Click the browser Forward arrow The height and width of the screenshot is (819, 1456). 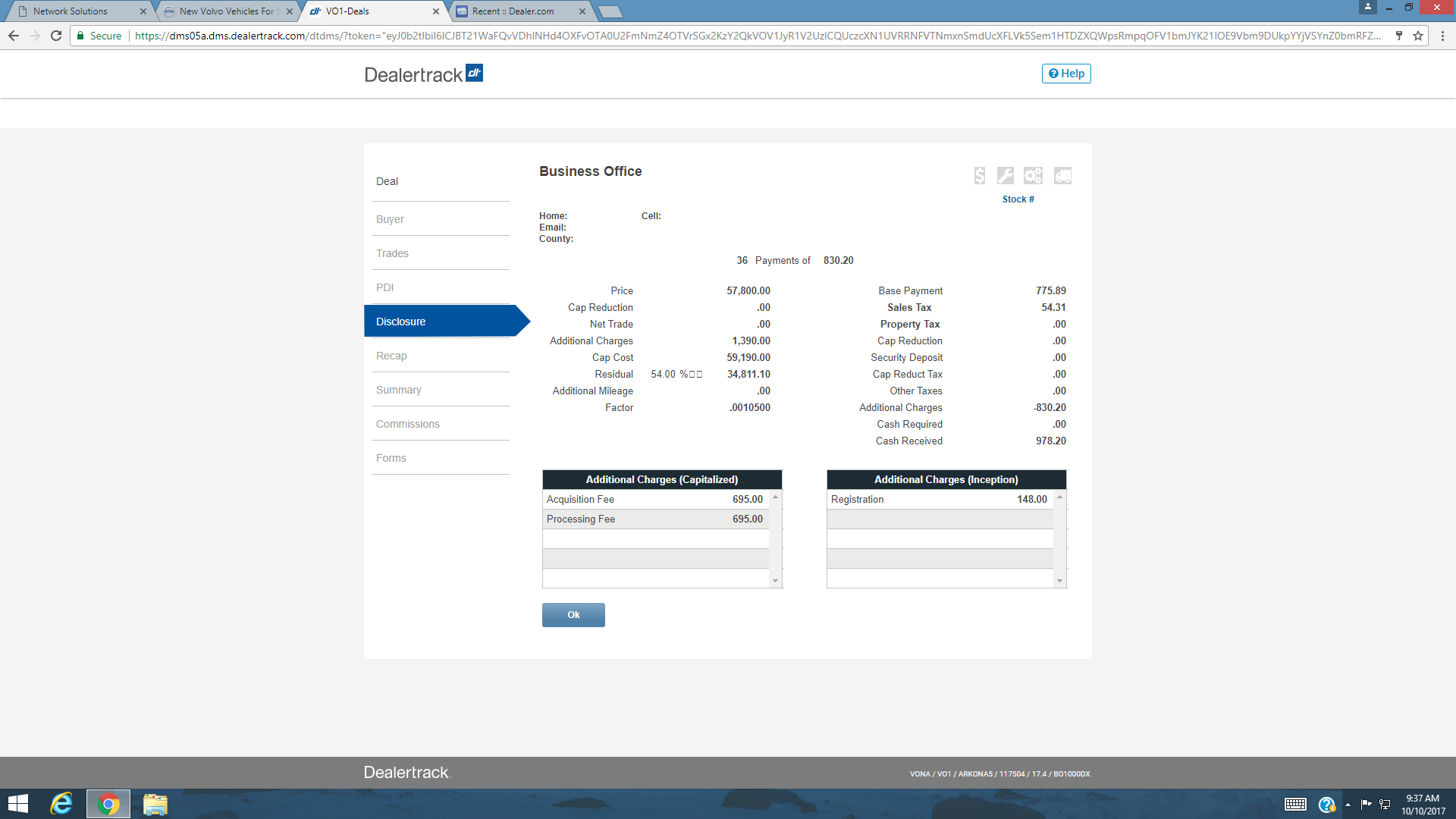(x=35, y=36)
